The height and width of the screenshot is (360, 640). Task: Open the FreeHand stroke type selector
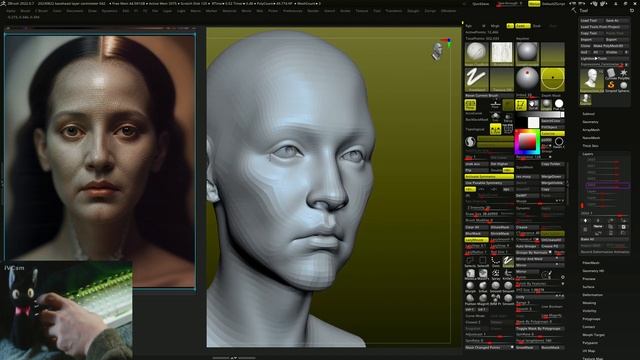476,79
